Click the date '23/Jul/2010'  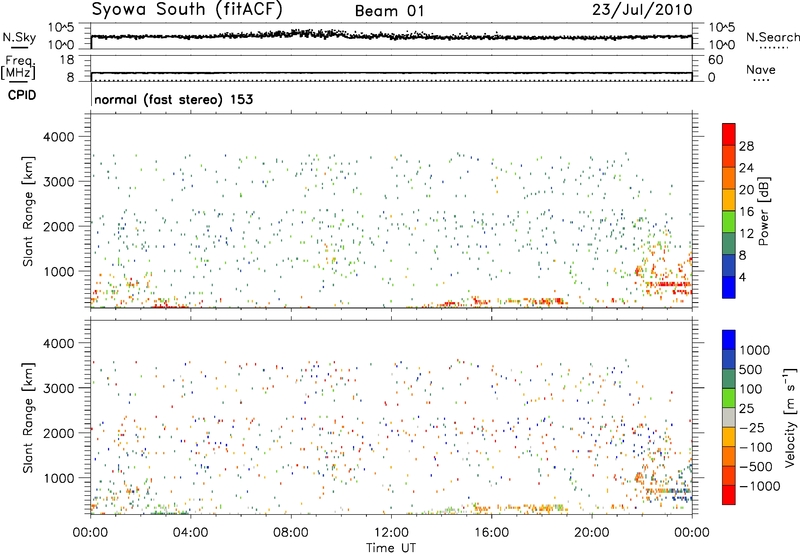tap(642, 10)
